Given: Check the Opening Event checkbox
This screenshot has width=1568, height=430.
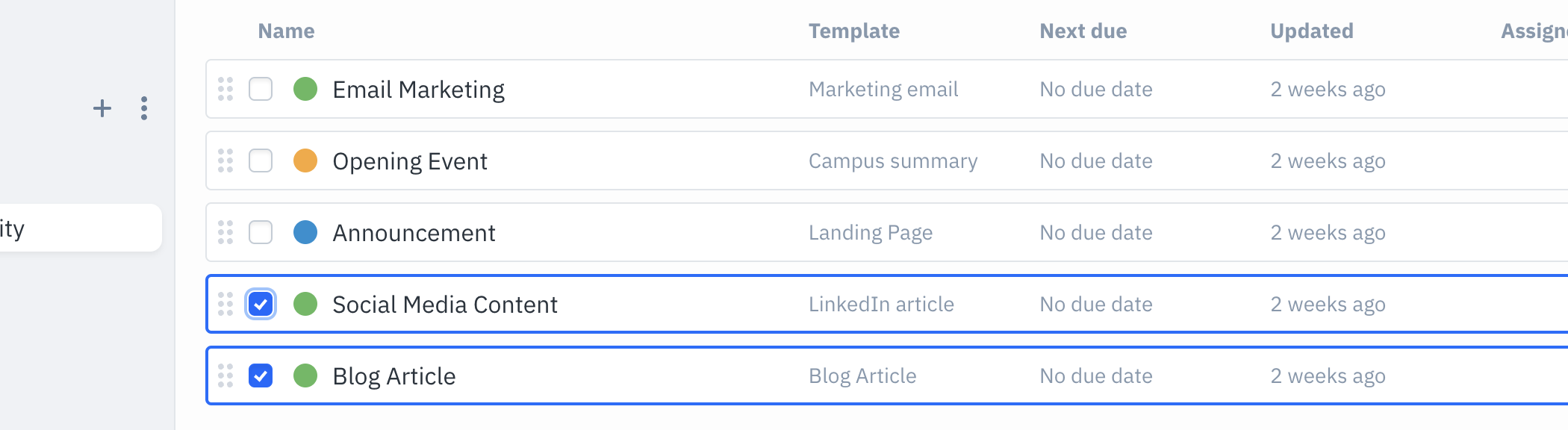Looking at the screenshot, I should coord(260,161).
